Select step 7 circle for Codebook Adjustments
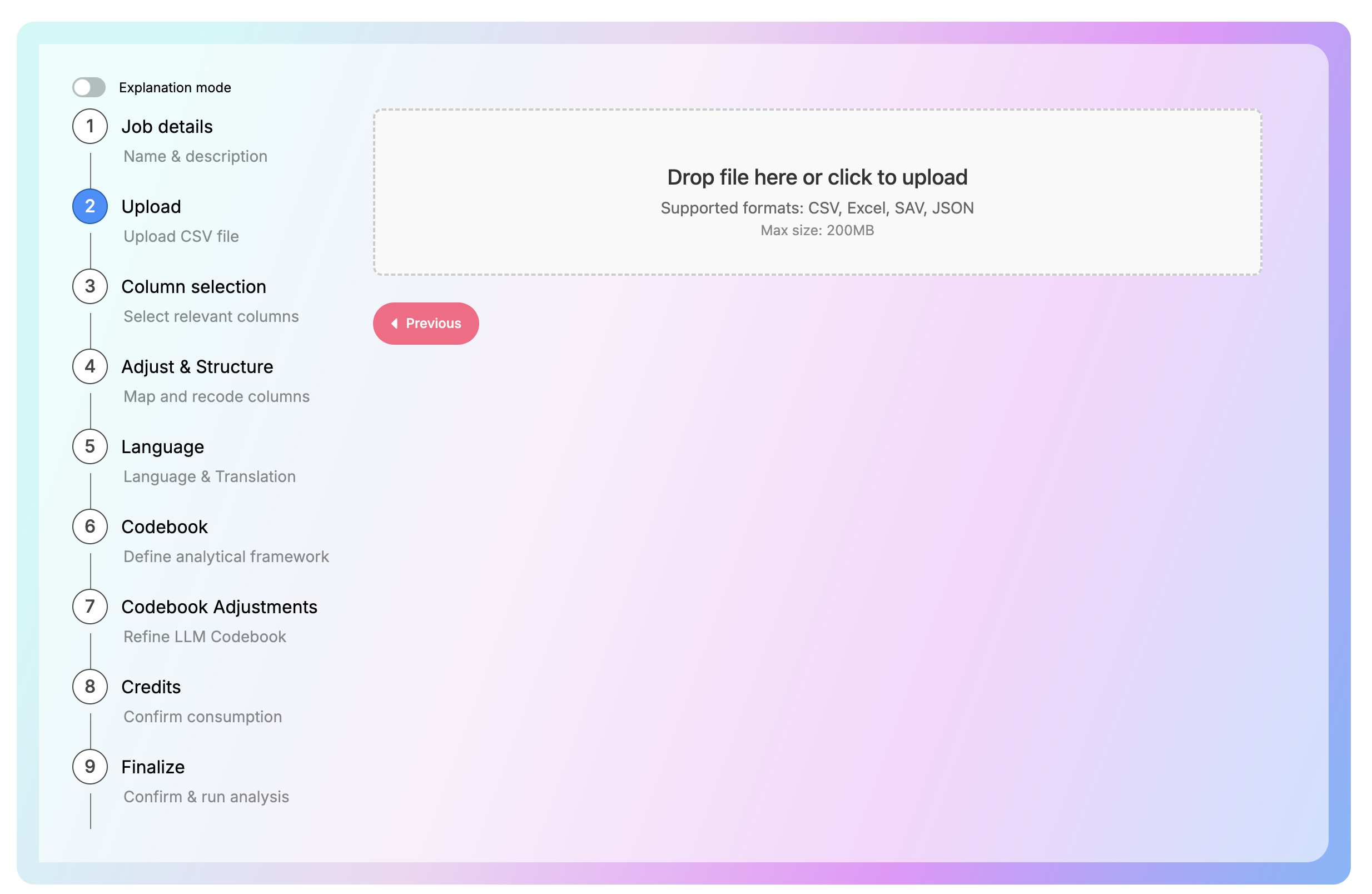1372x894 pixels. pos(90,607)
